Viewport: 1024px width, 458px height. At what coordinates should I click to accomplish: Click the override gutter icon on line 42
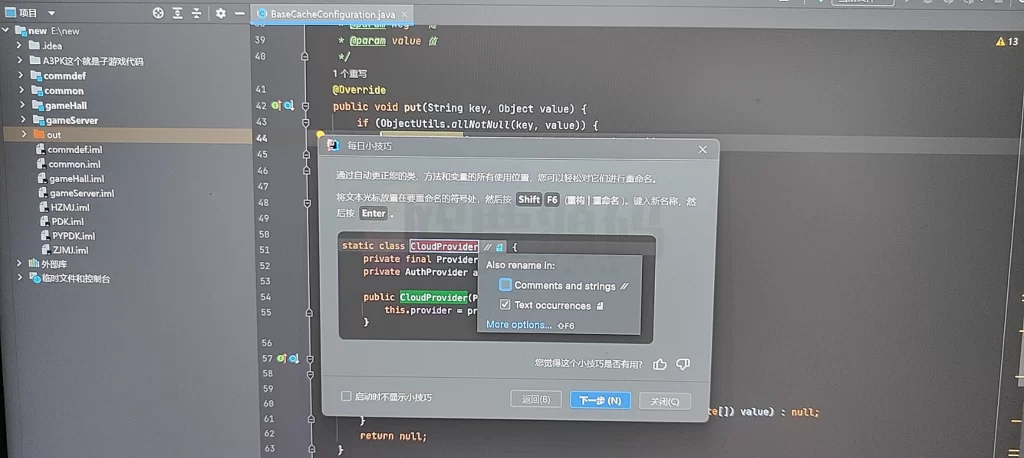point(278,105)
